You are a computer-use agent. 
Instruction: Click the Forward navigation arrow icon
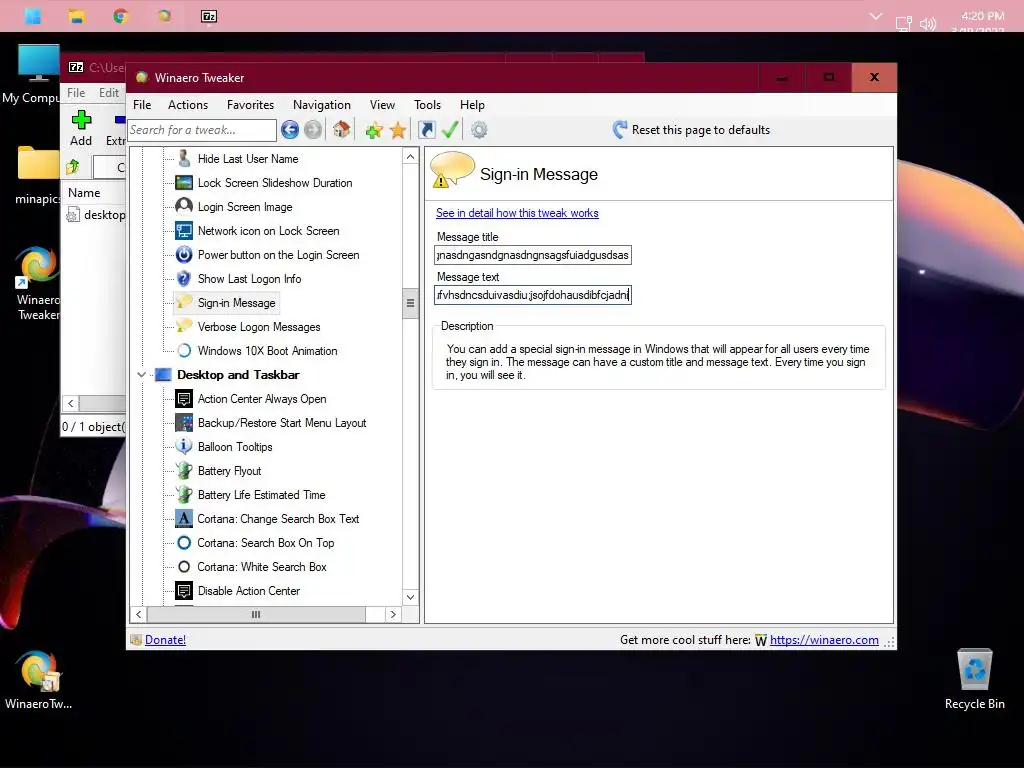point(313,130)
